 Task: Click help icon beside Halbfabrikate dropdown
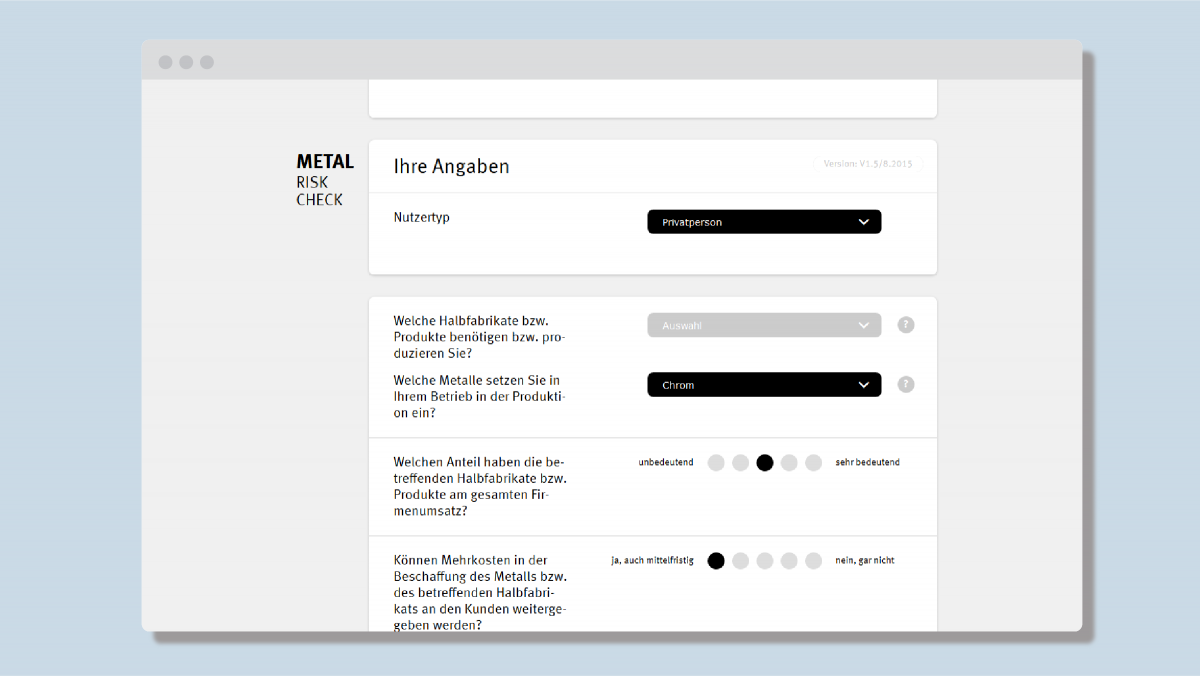[906, 325]
